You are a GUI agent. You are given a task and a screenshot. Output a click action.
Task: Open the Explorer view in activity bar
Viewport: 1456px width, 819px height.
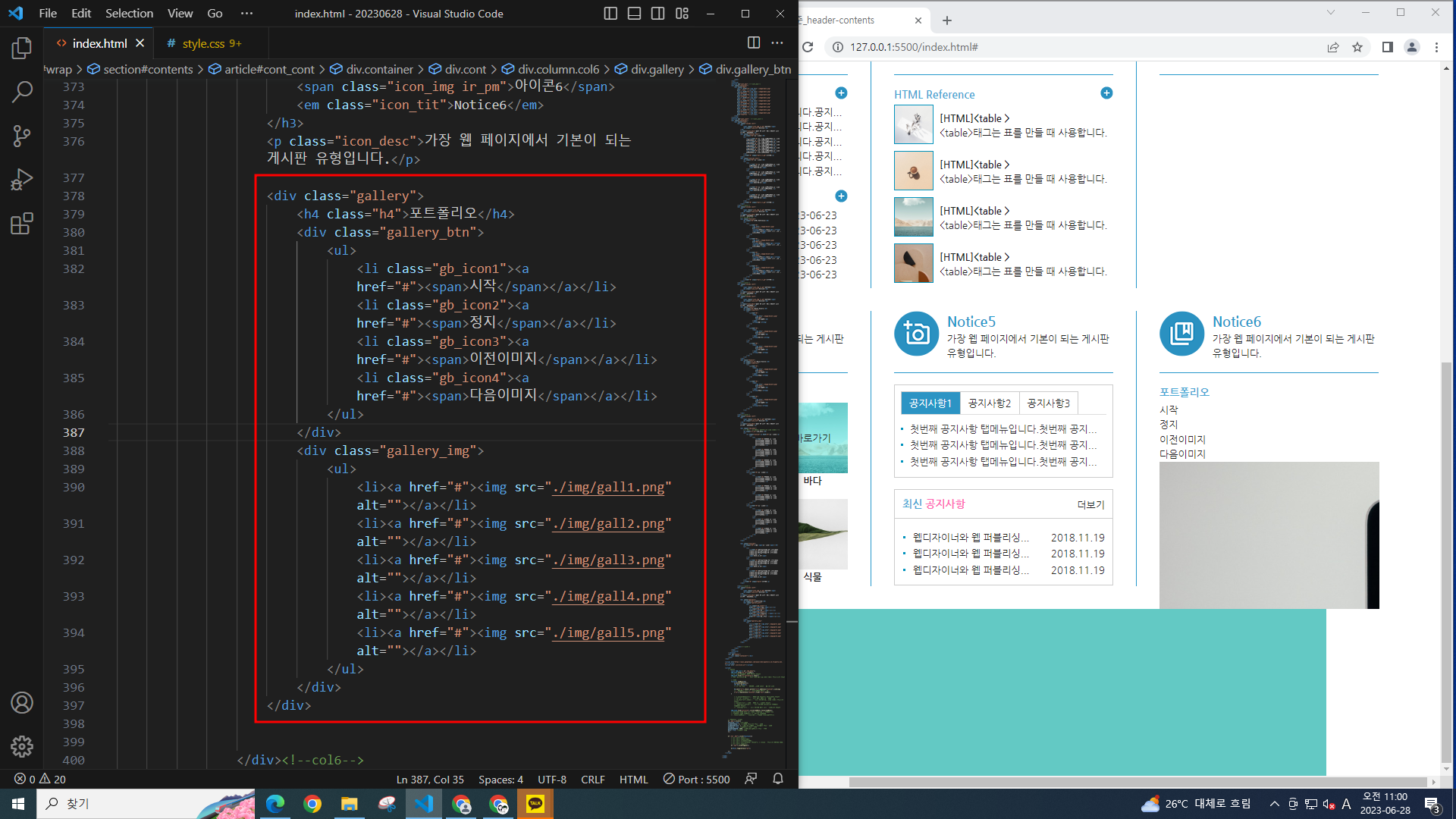(x=22, y=49)
